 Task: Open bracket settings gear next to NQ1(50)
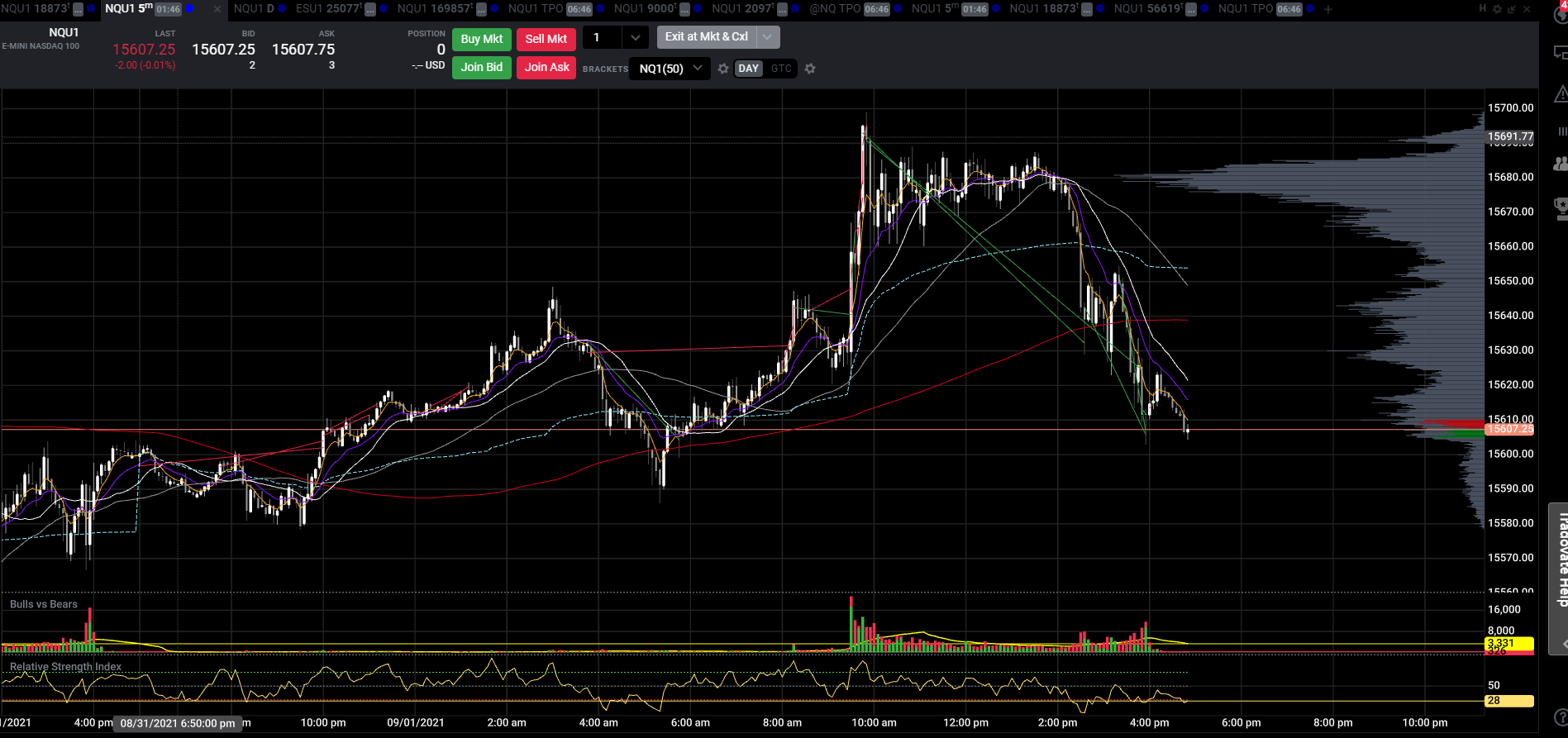tap(723, 69)
